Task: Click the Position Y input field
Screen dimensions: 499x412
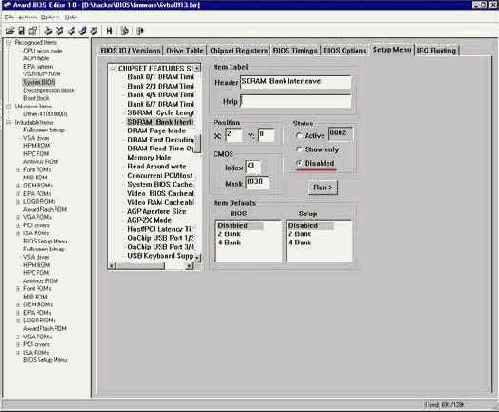Action: tap(266, 135)
